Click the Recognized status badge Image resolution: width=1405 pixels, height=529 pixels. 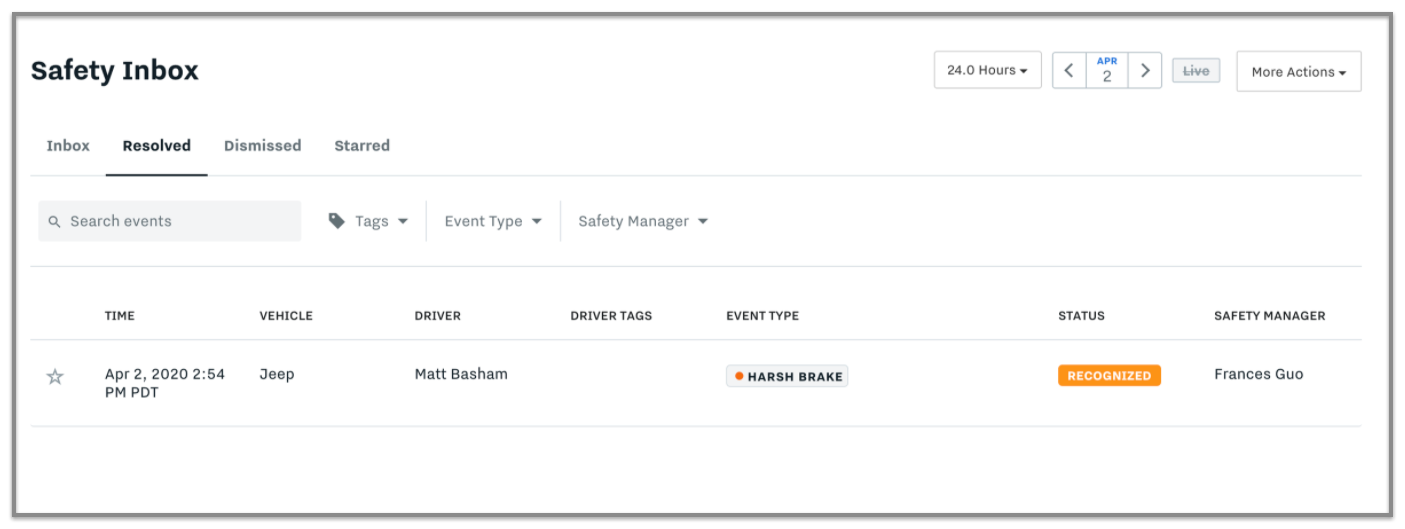pyautogui.click(x=1109, y=376)
